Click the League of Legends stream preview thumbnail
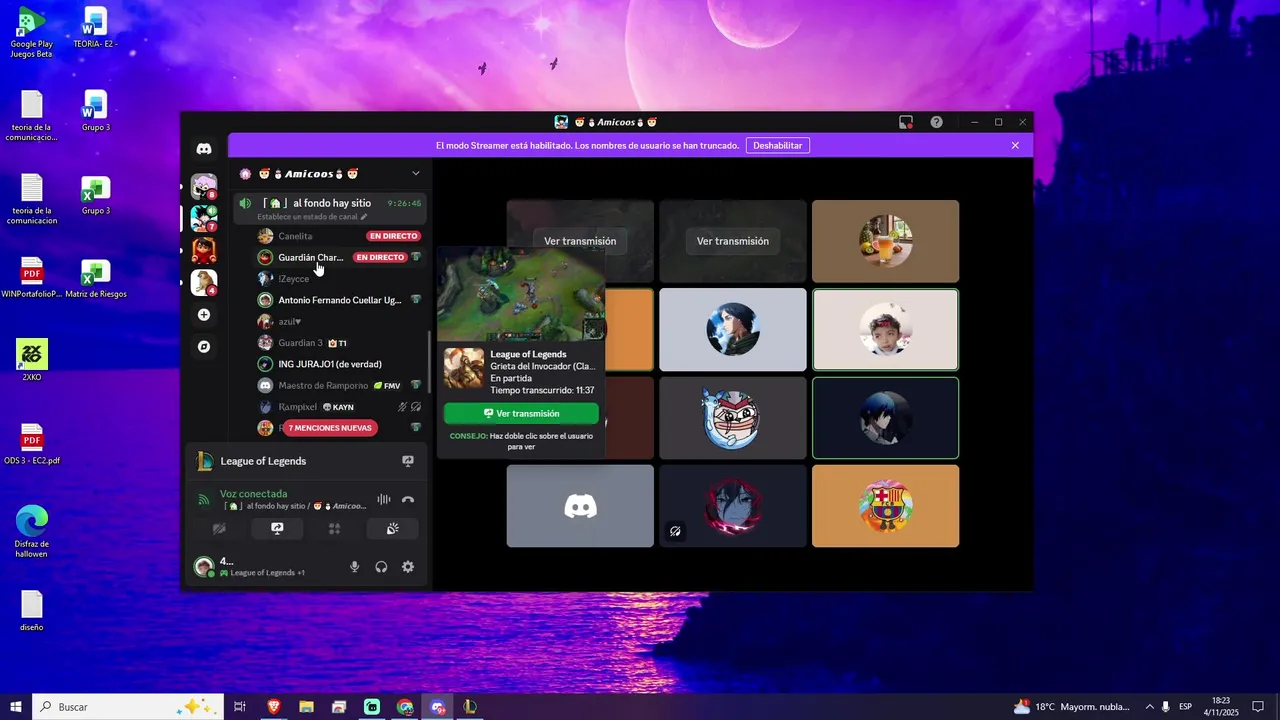Viewport: 1280px width, 720px height. [521, 294]
